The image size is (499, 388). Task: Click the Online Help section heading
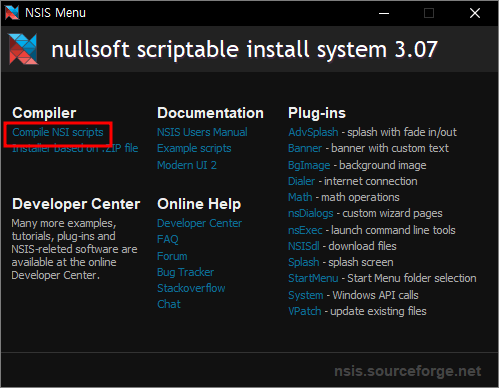click(x=199, y=204)
